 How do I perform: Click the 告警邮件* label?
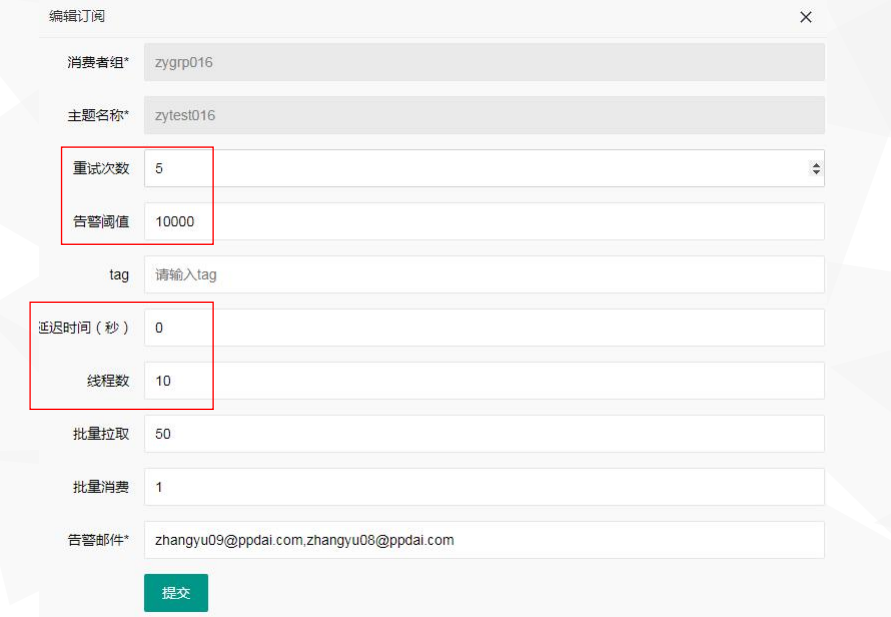click(x=98, y=540)
